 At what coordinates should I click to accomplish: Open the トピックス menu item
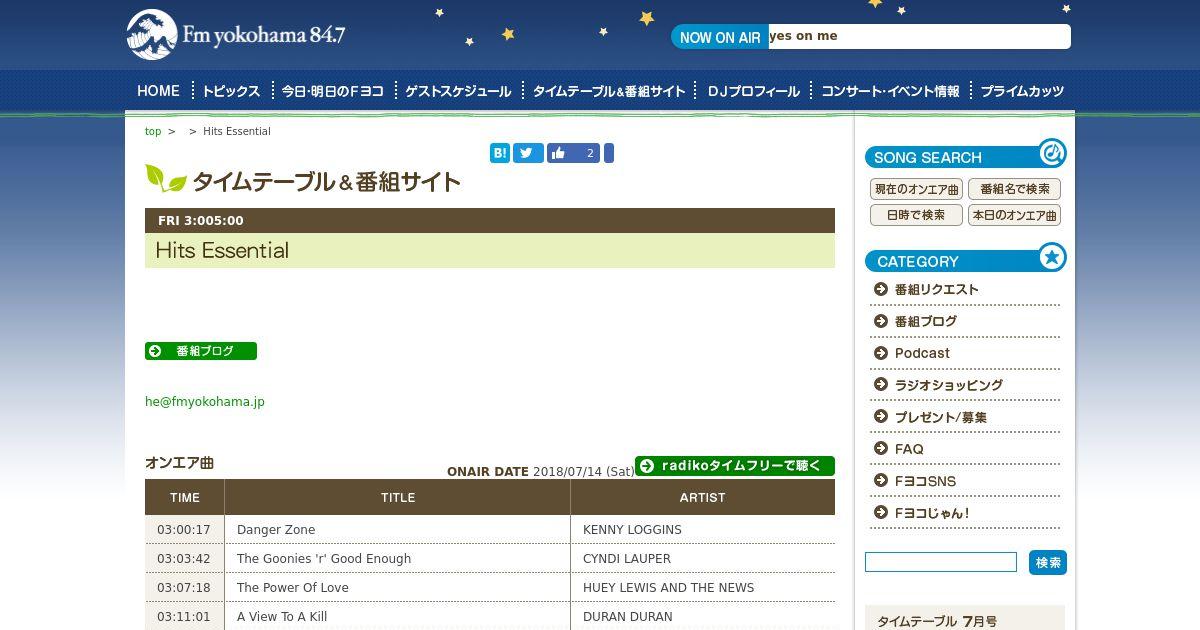[231, 91]
